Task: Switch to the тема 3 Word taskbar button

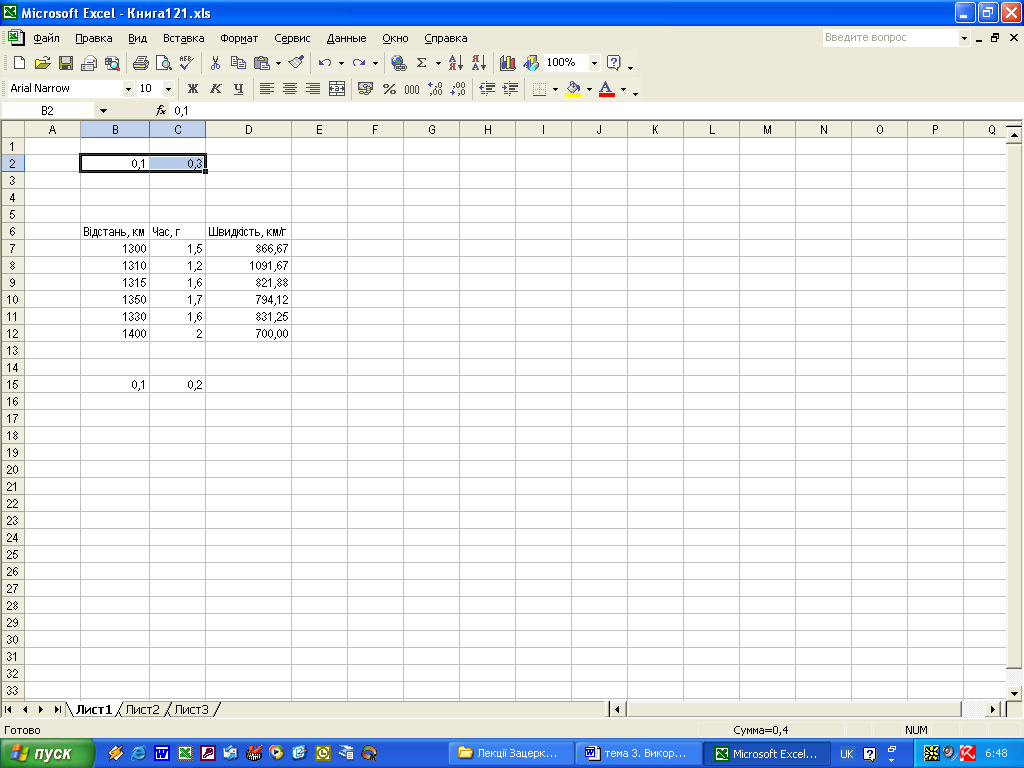Action: [x=639, y=754]
